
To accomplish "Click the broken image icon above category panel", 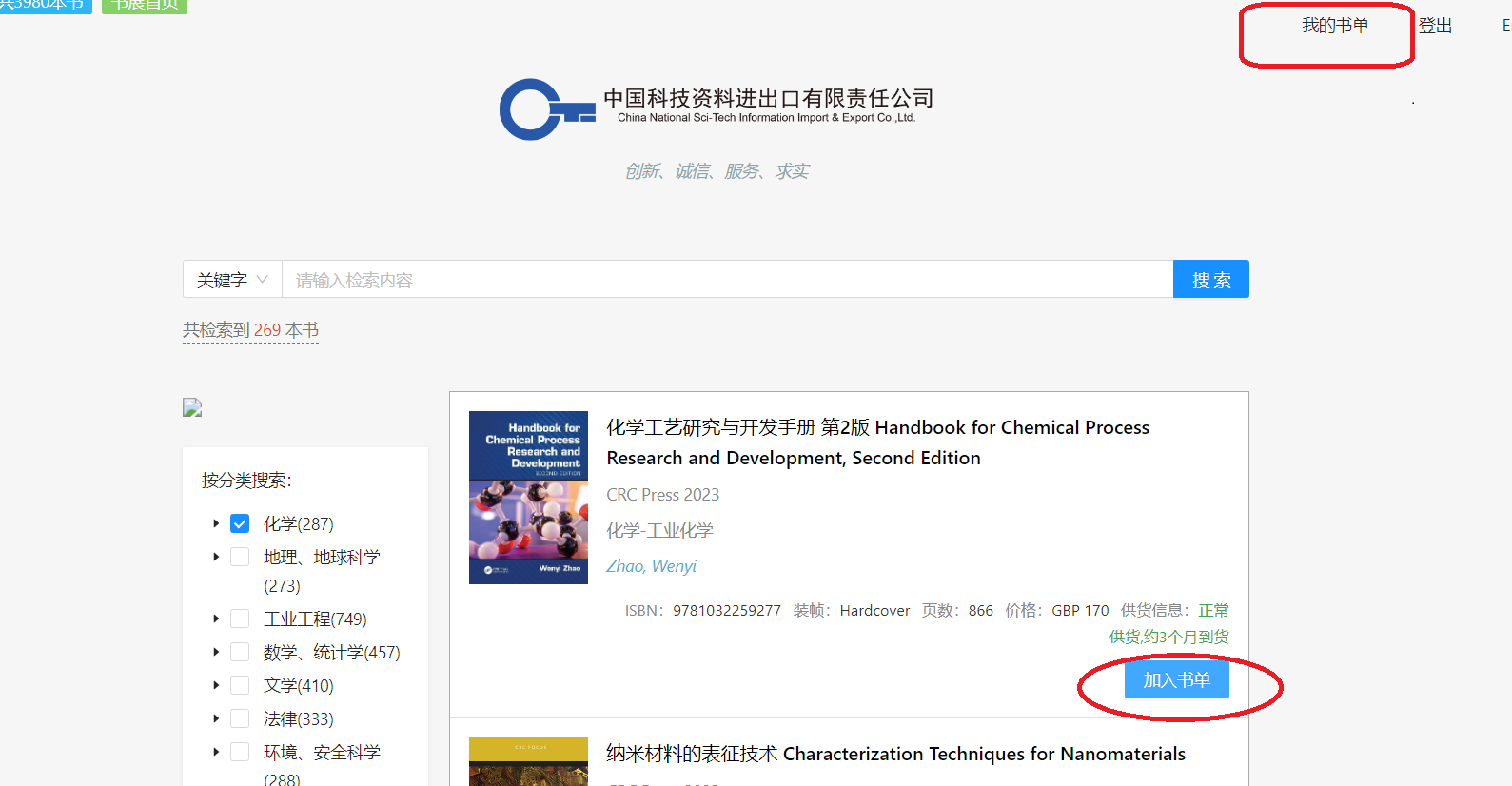I will 192,408.
